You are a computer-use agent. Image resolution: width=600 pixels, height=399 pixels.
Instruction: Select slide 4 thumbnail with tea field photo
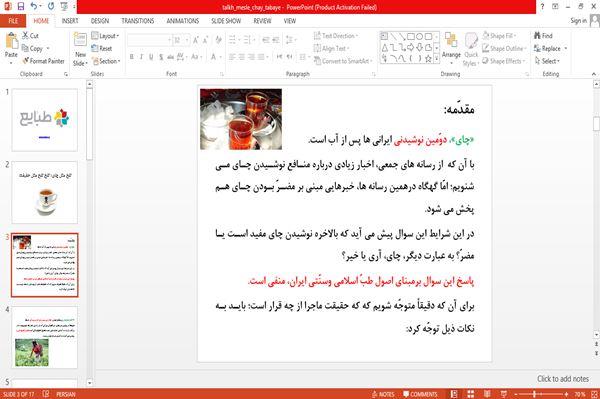tap(44, 337)
